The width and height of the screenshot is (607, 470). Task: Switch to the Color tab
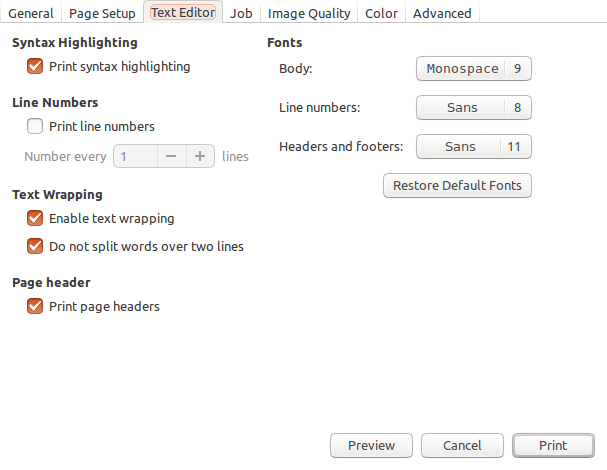381,13
